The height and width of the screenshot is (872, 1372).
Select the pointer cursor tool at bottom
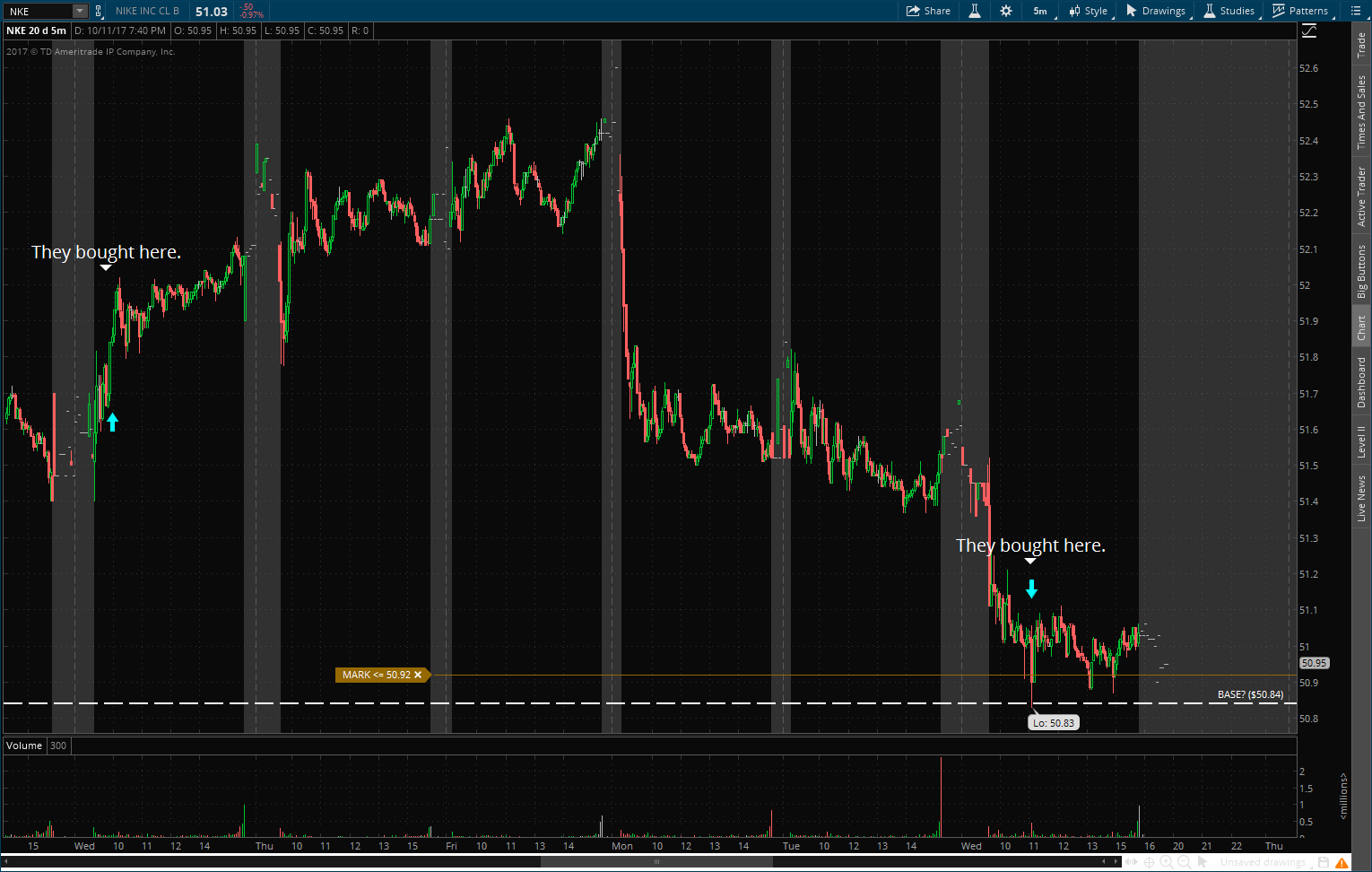pos(1203,862)
